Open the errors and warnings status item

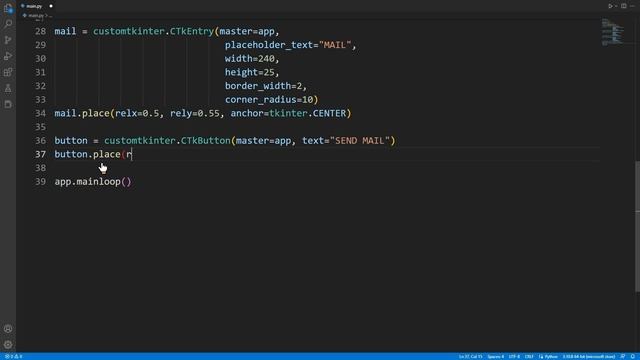pyautogui.click(x=13, y=356)
